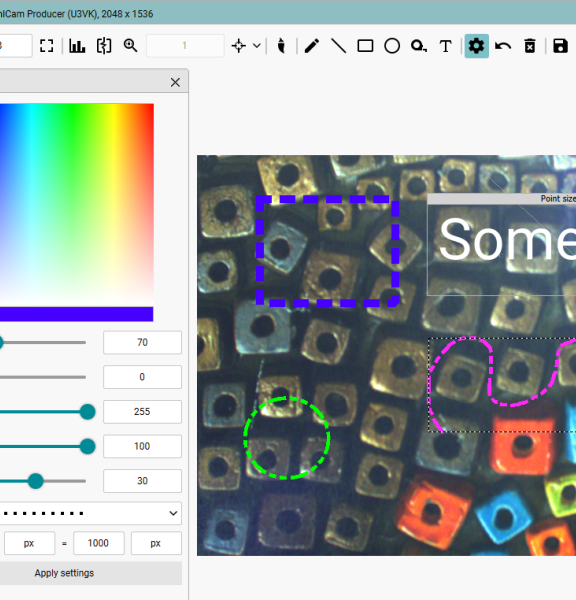The image size is (576, 600).
Task: Undo the last drawing action
Action: coord(503,46)
